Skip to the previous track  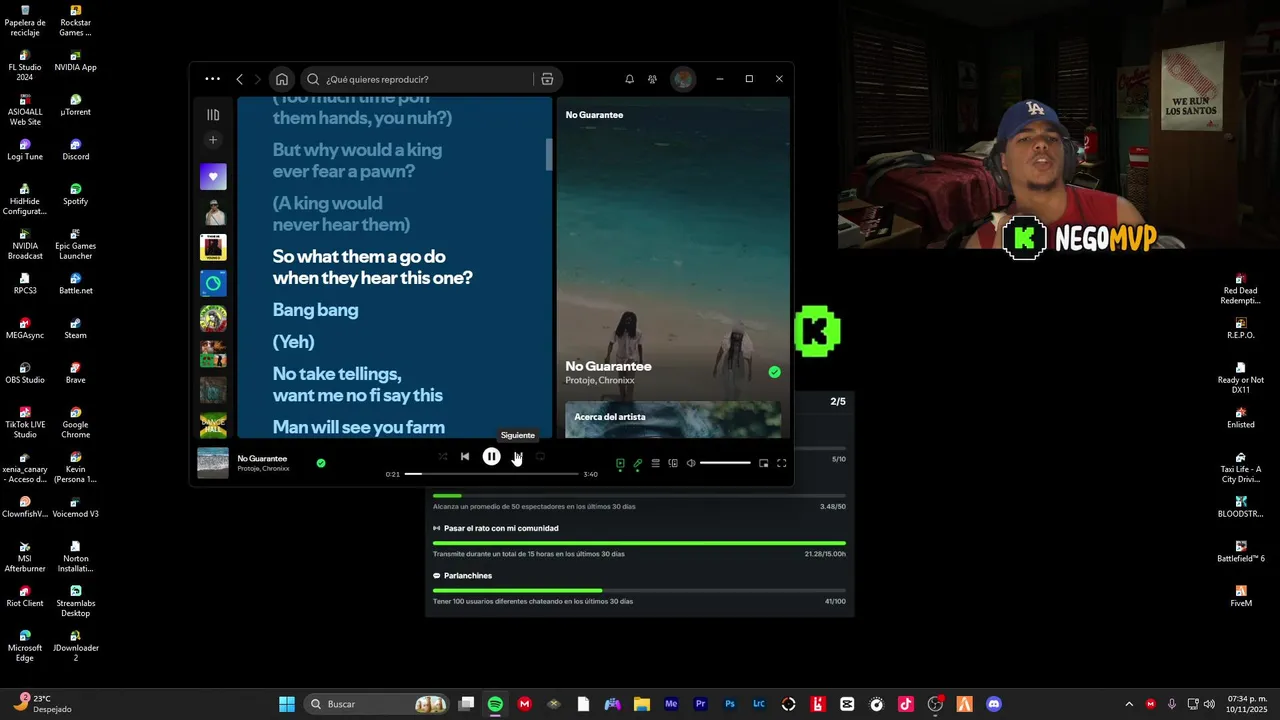point(465,456)
